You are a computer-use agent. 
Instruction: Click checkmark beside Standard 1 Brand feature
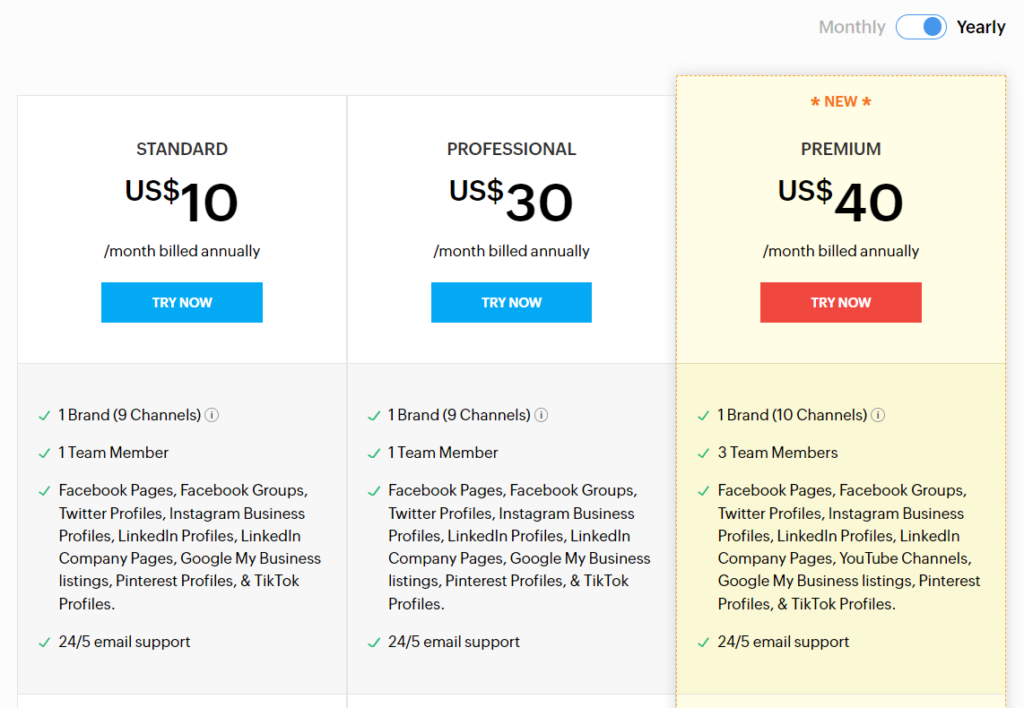(44, 416)
